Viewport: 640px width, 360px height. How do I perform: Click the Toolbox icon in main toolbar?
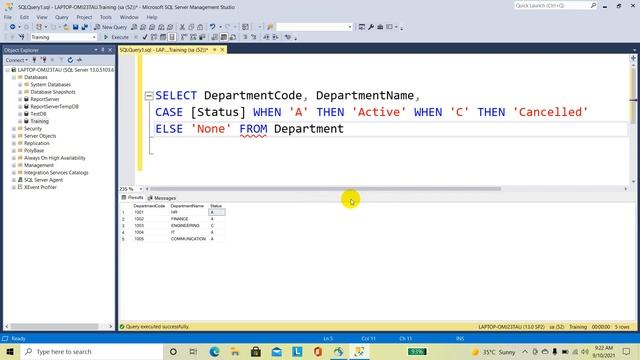380,27
